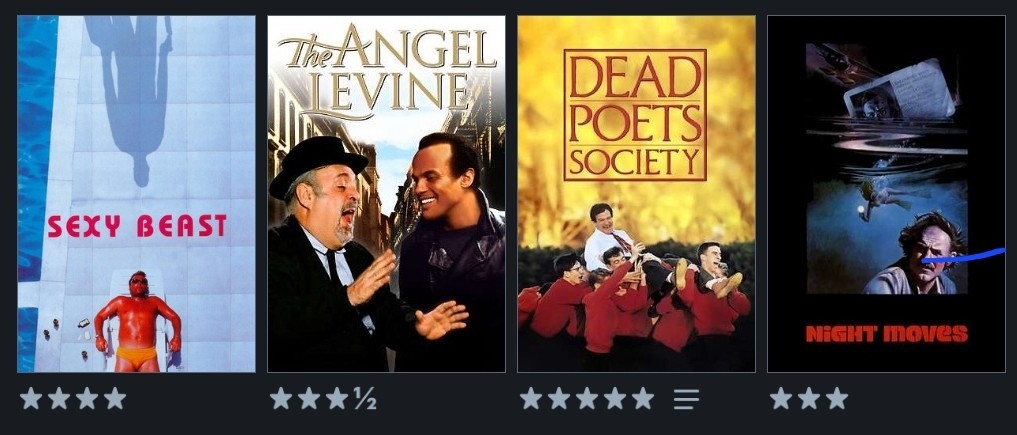
Task: Click the second star under Night Moves poster
Action: point(809,398)
